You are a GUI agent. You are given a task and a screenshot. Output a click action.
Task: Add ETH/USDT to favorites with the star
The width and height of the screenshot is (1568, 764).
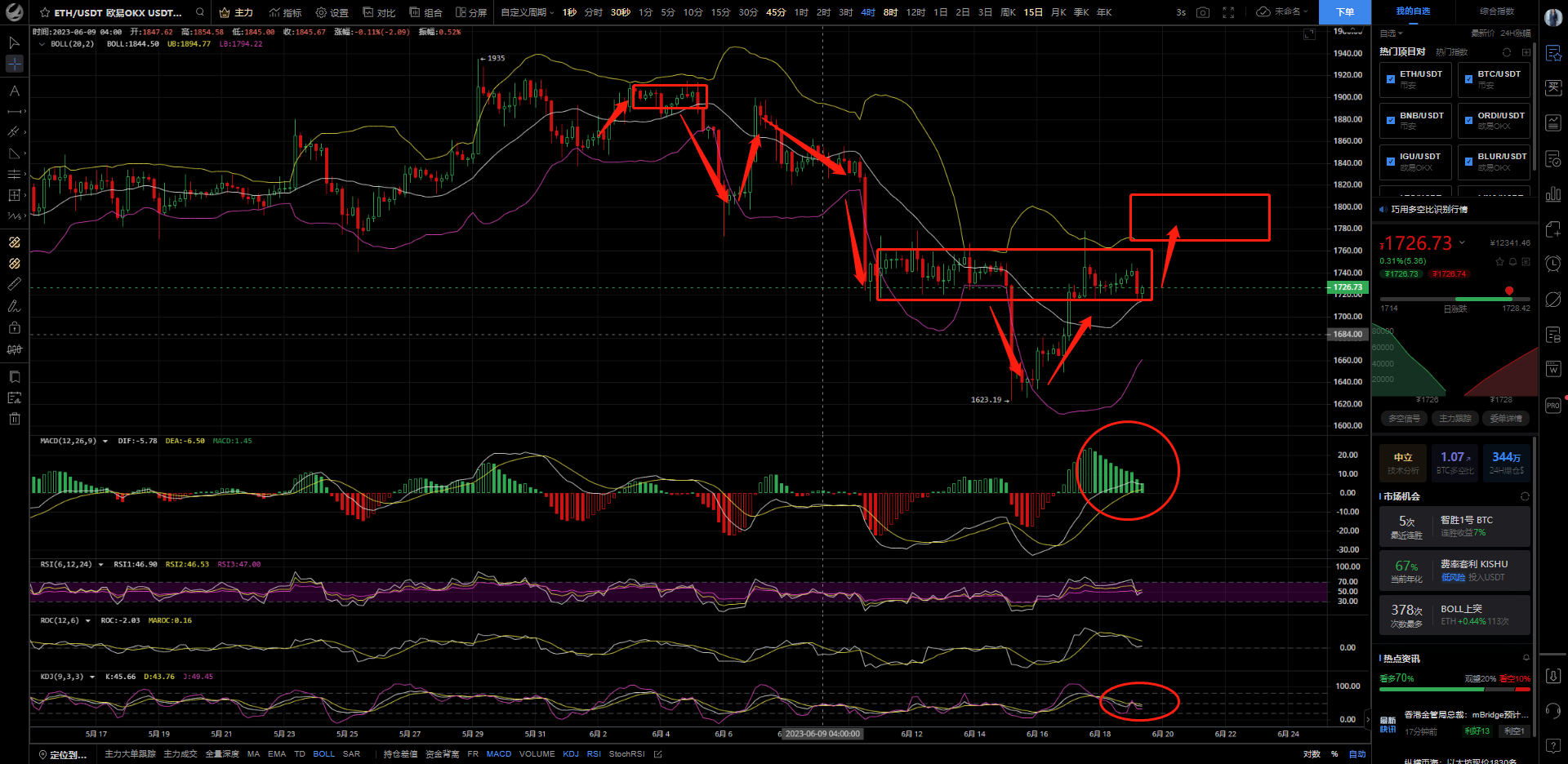pos(45,13)
